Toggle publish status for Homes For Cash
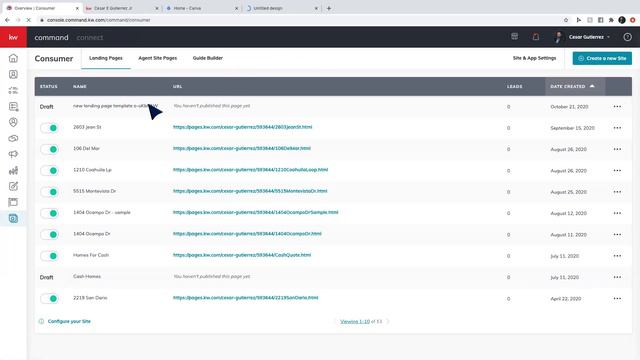The width and height of the screenshot is (640, 360). pyautogui.click(x=49, y=256)
